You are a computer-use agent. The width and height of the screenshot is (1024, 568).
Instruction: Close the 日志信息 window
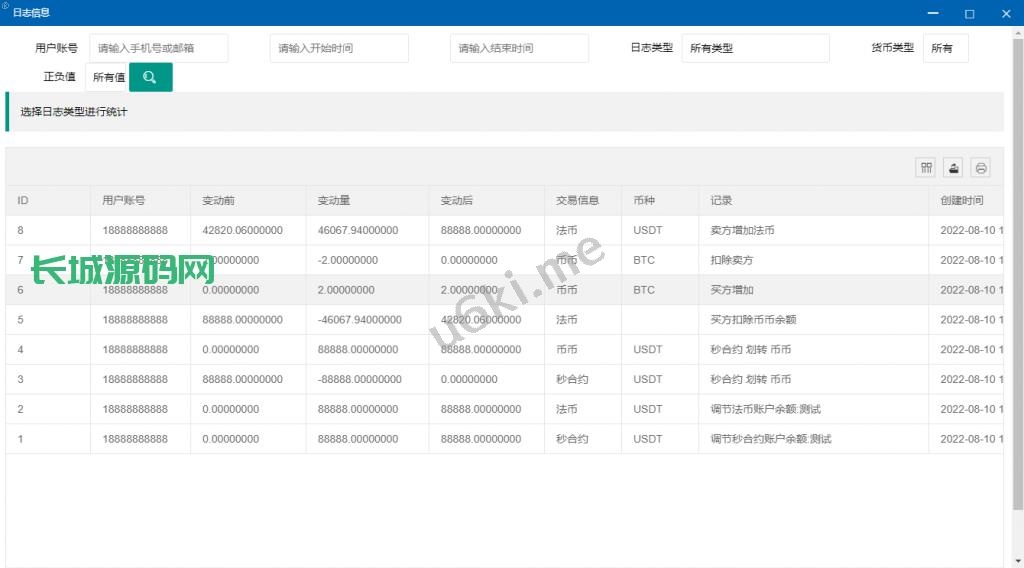pyautogui.click(x=1006, y=13)
